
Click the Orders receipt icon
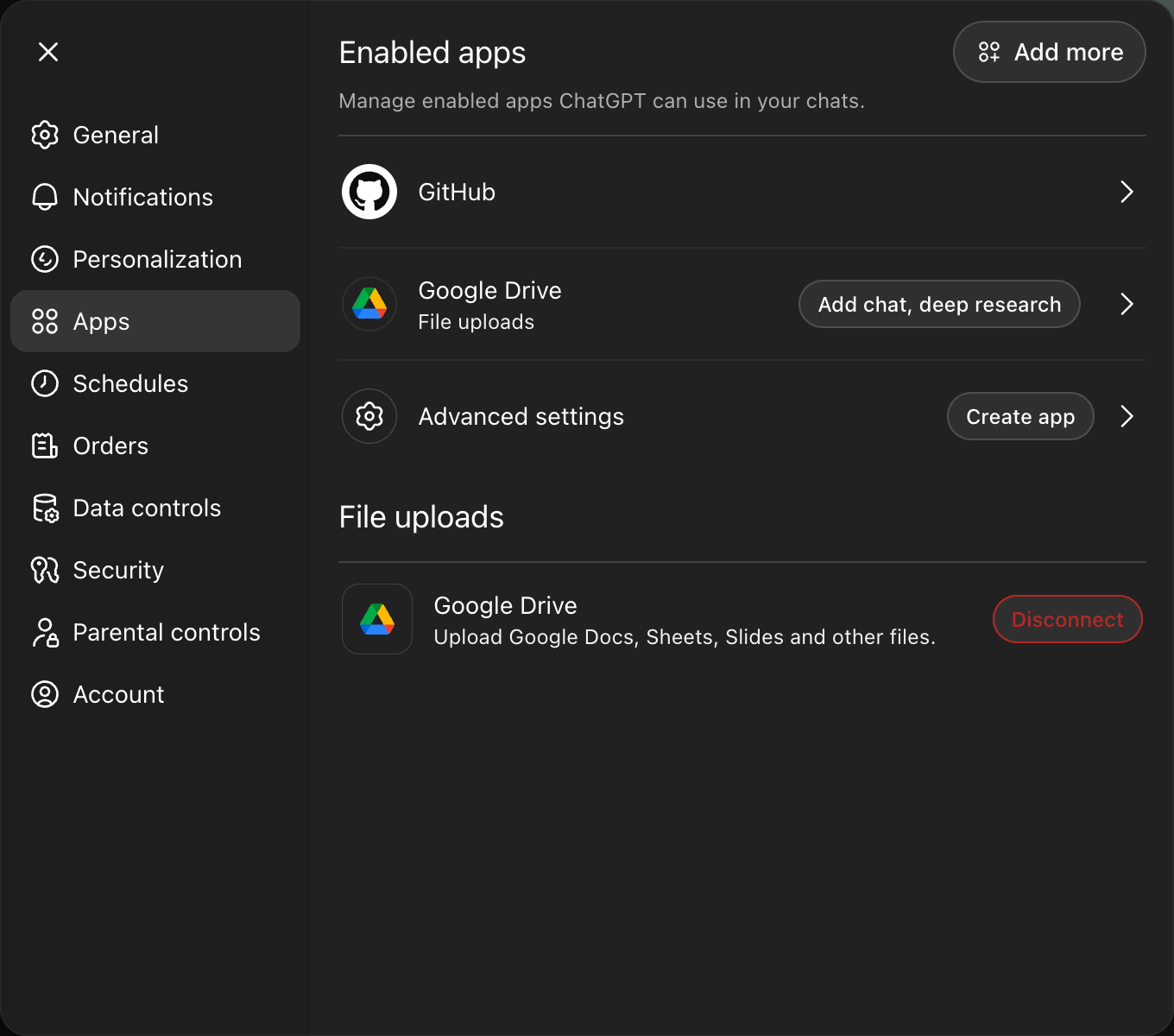(x=44, y=445)
